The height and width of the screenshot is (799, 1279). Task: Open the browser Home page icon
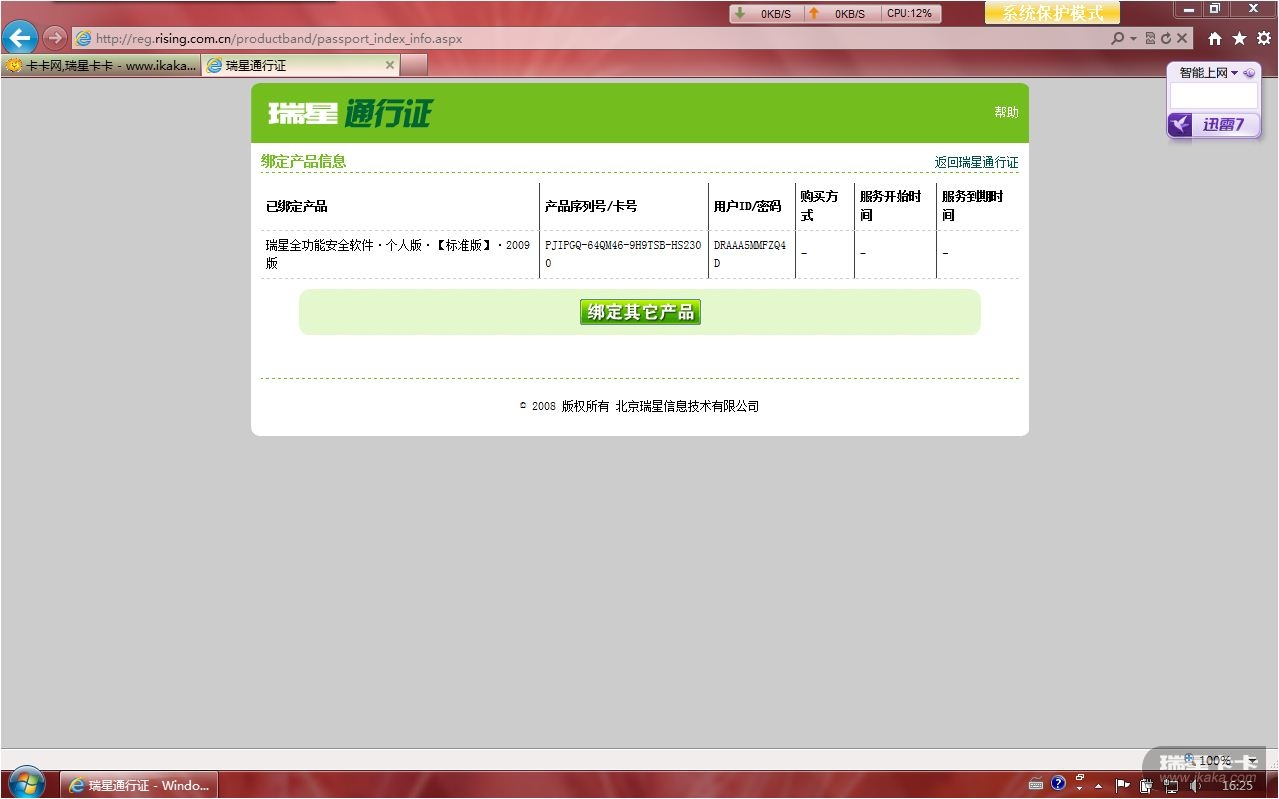[1215, 38]
